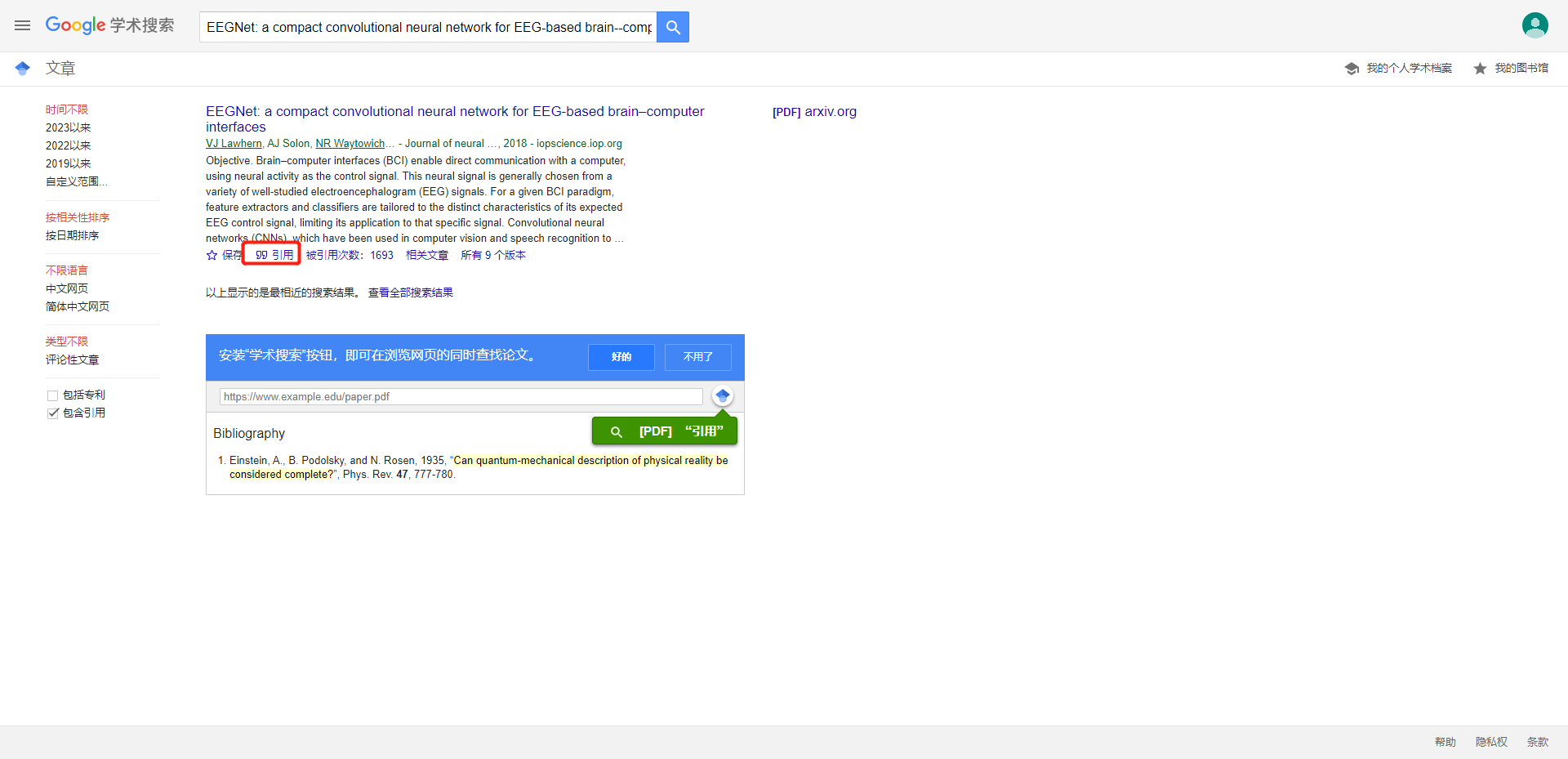
Task: Click the 'Bibliography' heading in the promo
Action: click(249, 433)
